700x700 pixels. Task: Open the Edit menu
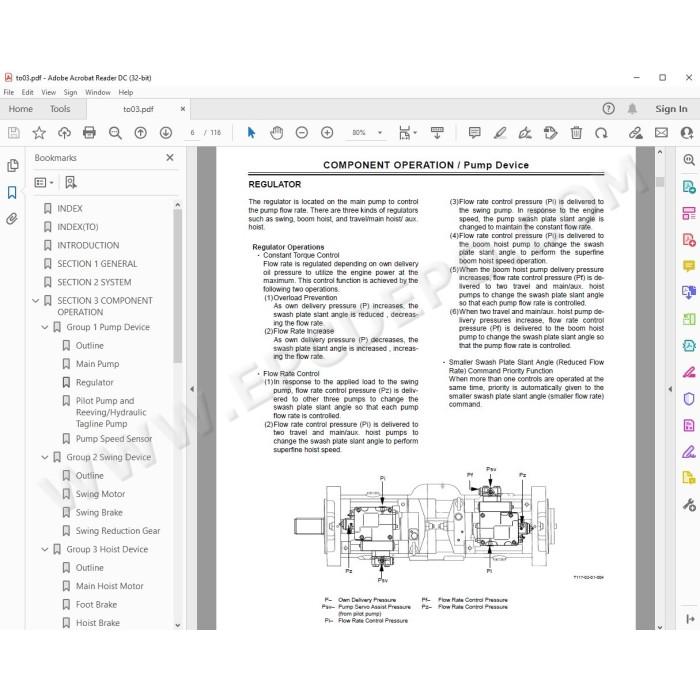28,92
